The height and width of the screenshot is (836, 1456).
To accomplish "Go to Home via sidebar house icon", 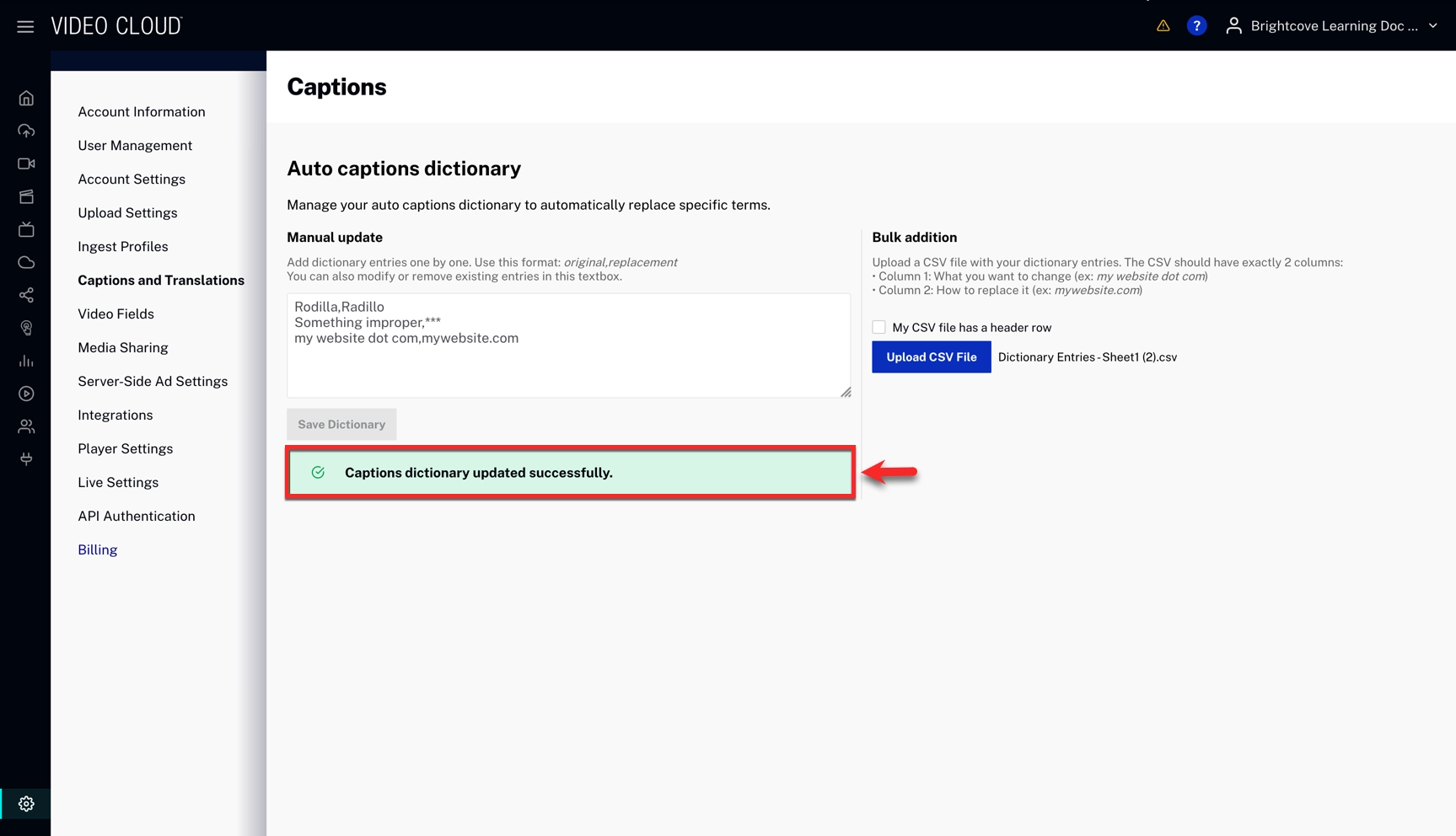I will [26, 99].
